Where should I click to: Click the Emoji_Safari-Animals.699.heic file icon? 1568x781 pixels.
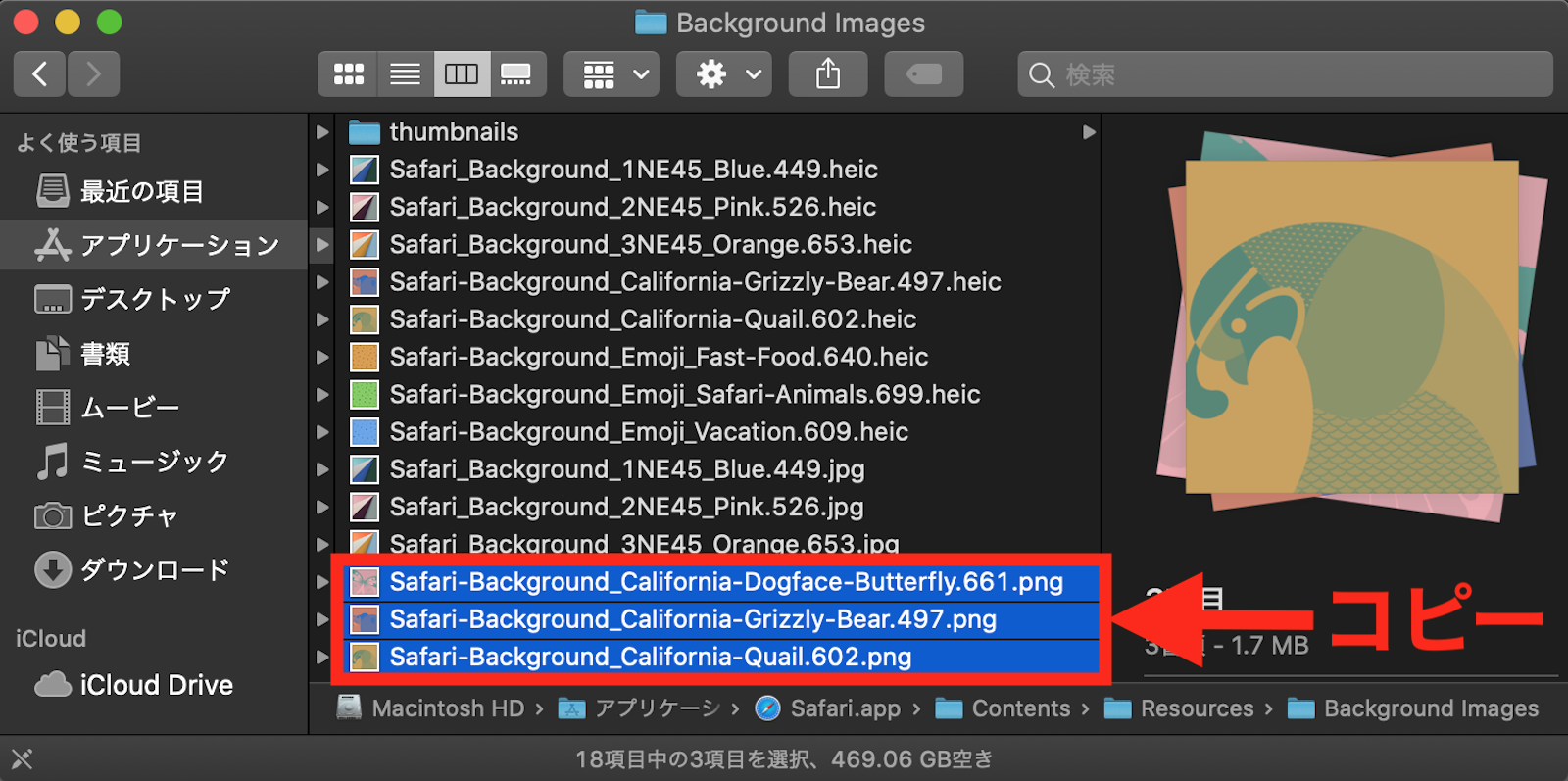pyautogui.click(x=365, y=394)
